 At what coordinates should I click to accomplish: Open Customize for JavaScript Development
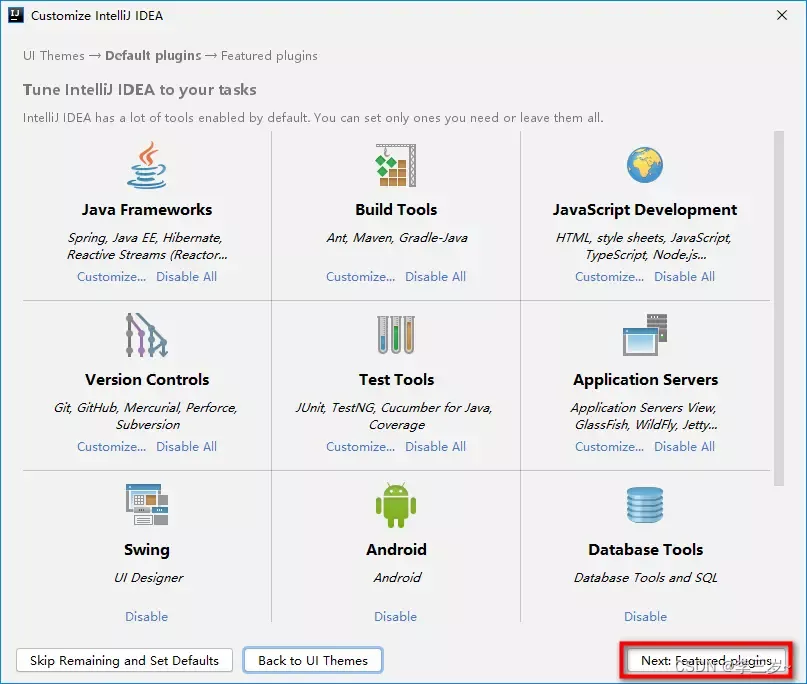point(609,277)
